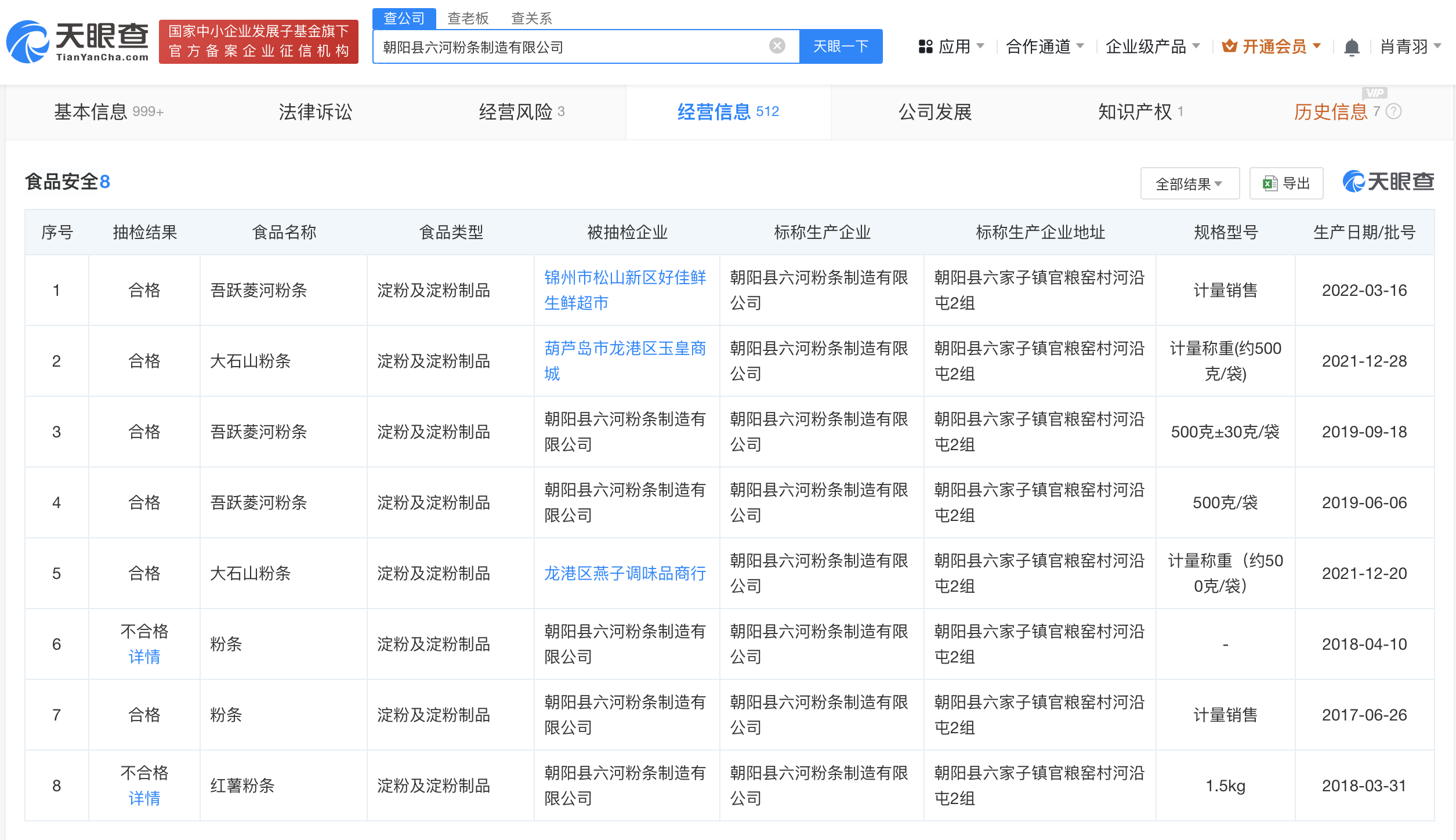Click the apps grid icon next to 应用
The width and height of the screenshot is (1456, 840).
coord(925,46)
